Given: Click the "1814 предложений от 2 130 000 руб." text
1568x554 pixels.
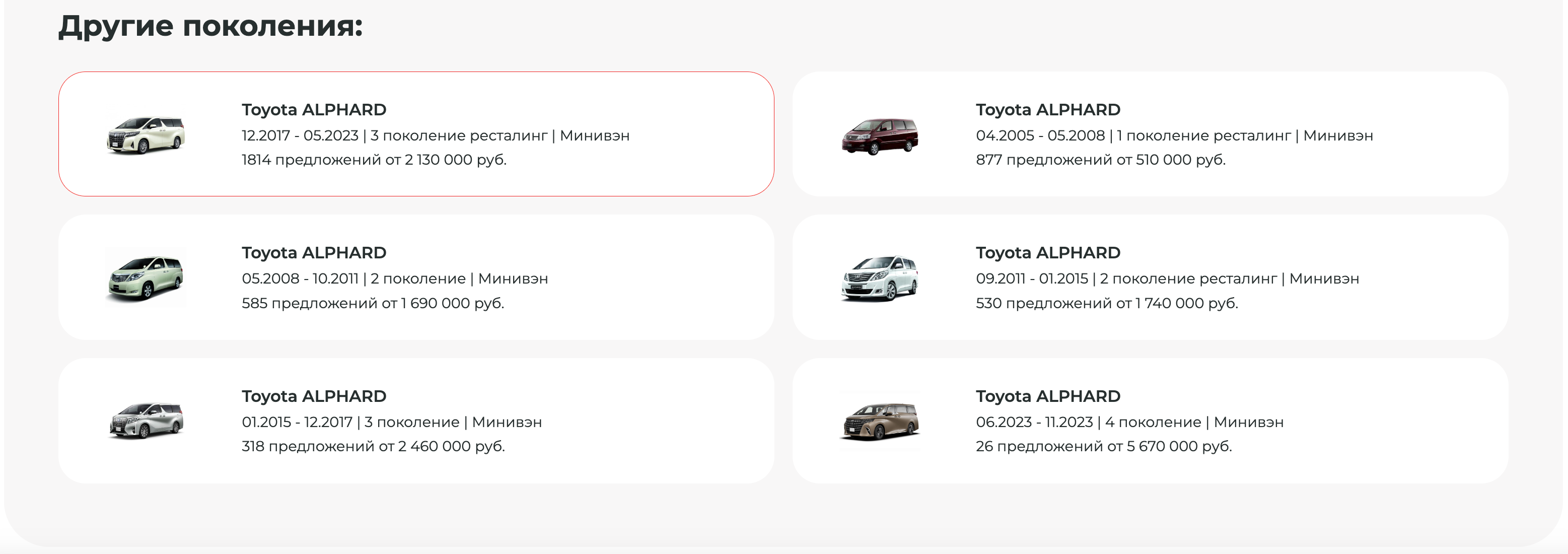Looking at the screenshot, I should pos(374,160).
